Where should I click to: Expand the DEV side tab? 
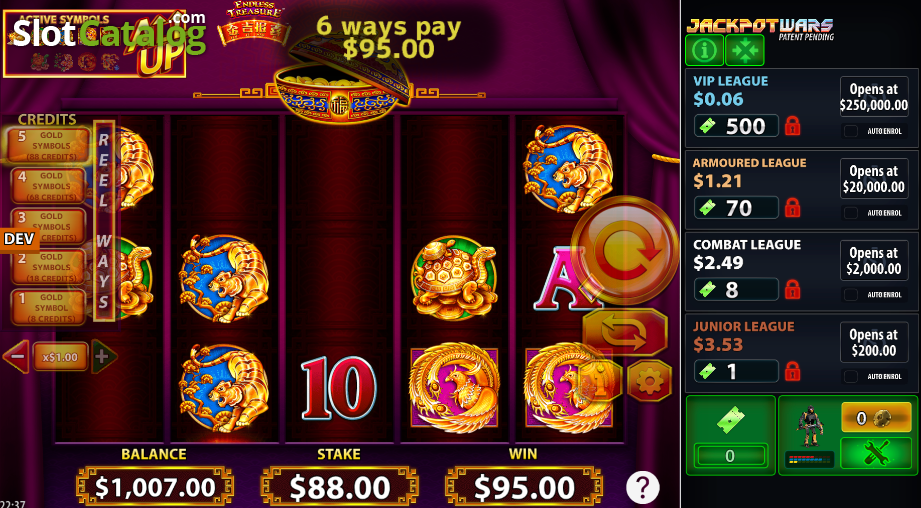click(19, 239)
